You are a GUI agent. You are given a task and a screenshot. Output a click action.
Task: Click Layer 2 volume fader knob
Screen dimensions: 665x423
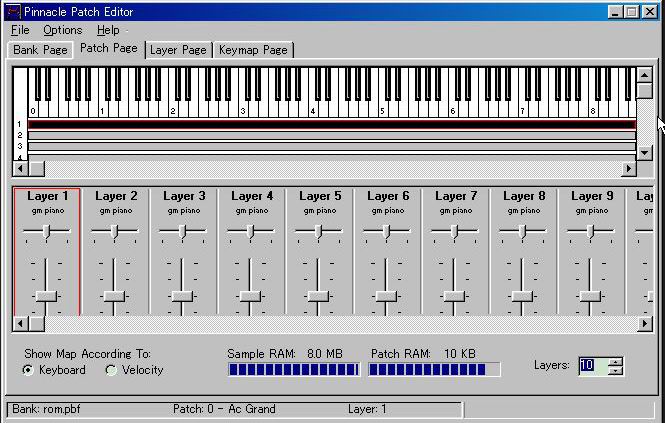point(114,296)
